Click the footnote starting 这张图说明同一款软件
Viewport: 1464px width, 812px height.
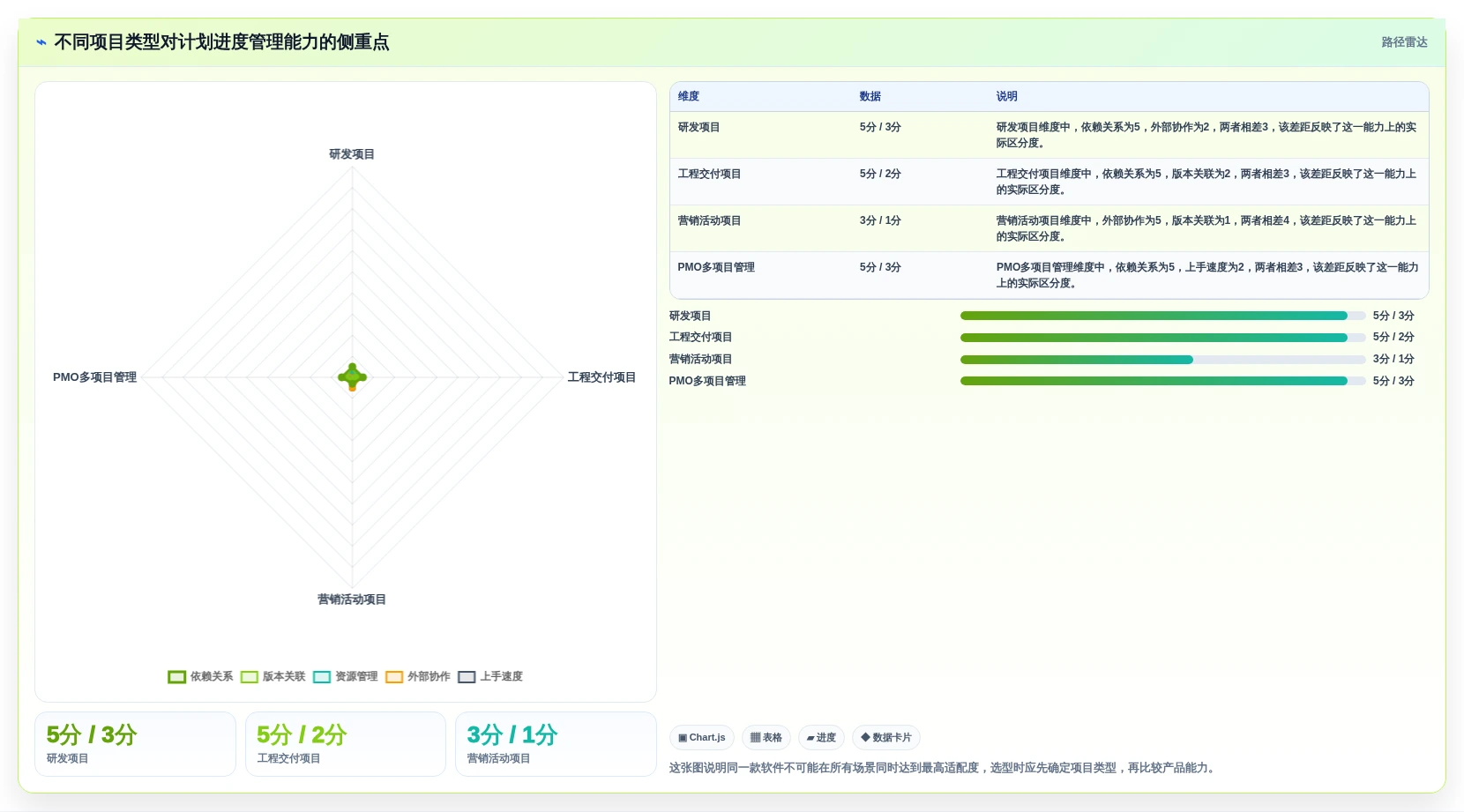click(x=944, y=768)
